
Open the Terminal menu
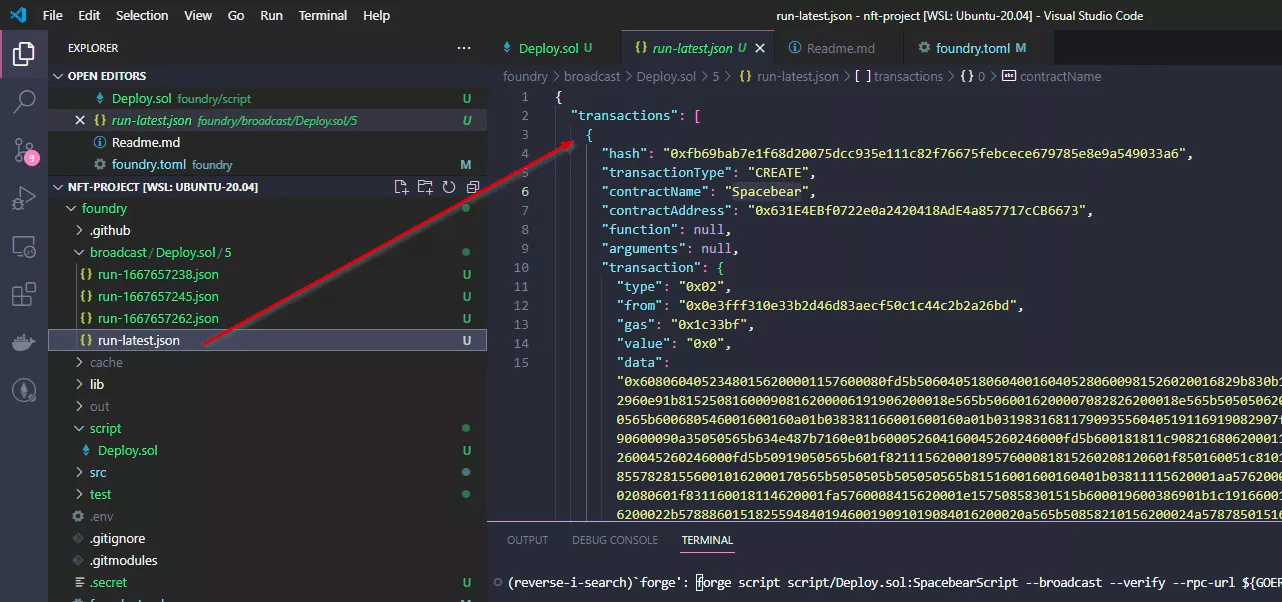[x=323, y=16]
